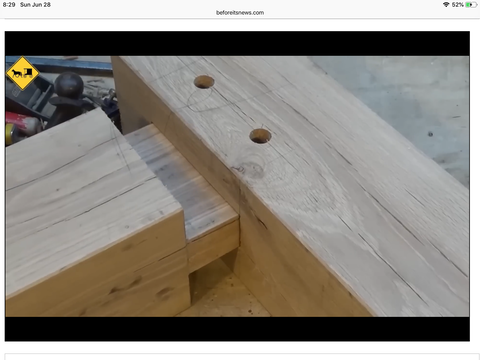Viewport: 480px width, 360px height.
Task: Tap the battery indicator icon
Action: click(471, 5)
